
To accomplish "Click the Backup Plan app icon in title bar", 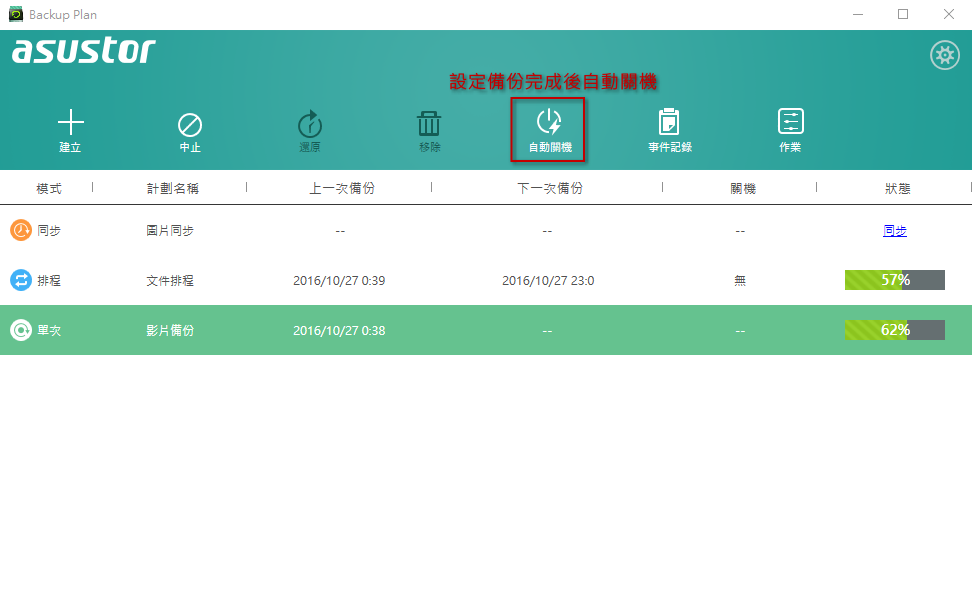I will coord(15,14).
